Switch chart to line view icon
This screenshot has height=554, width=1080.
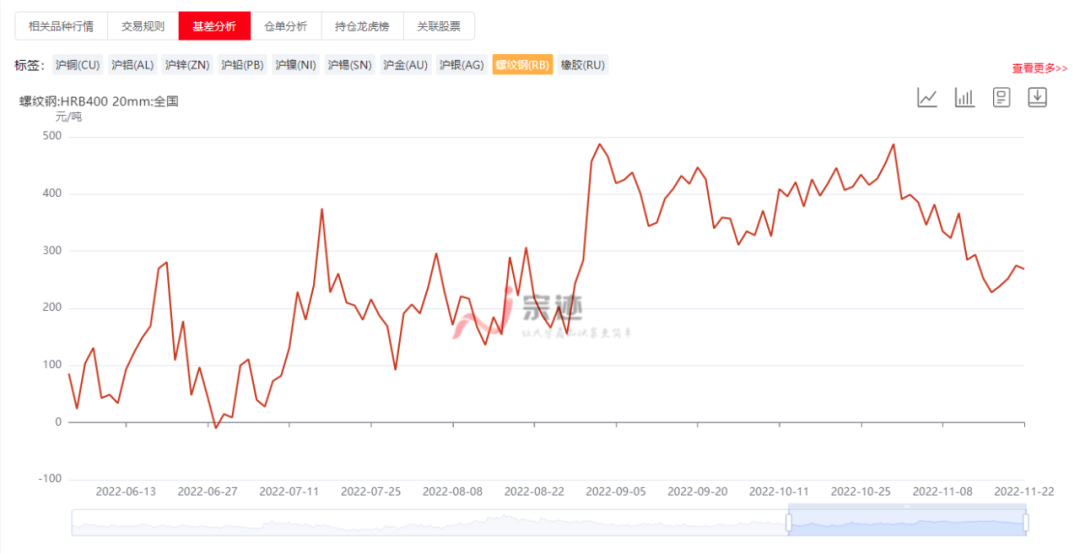click(927, 97)
